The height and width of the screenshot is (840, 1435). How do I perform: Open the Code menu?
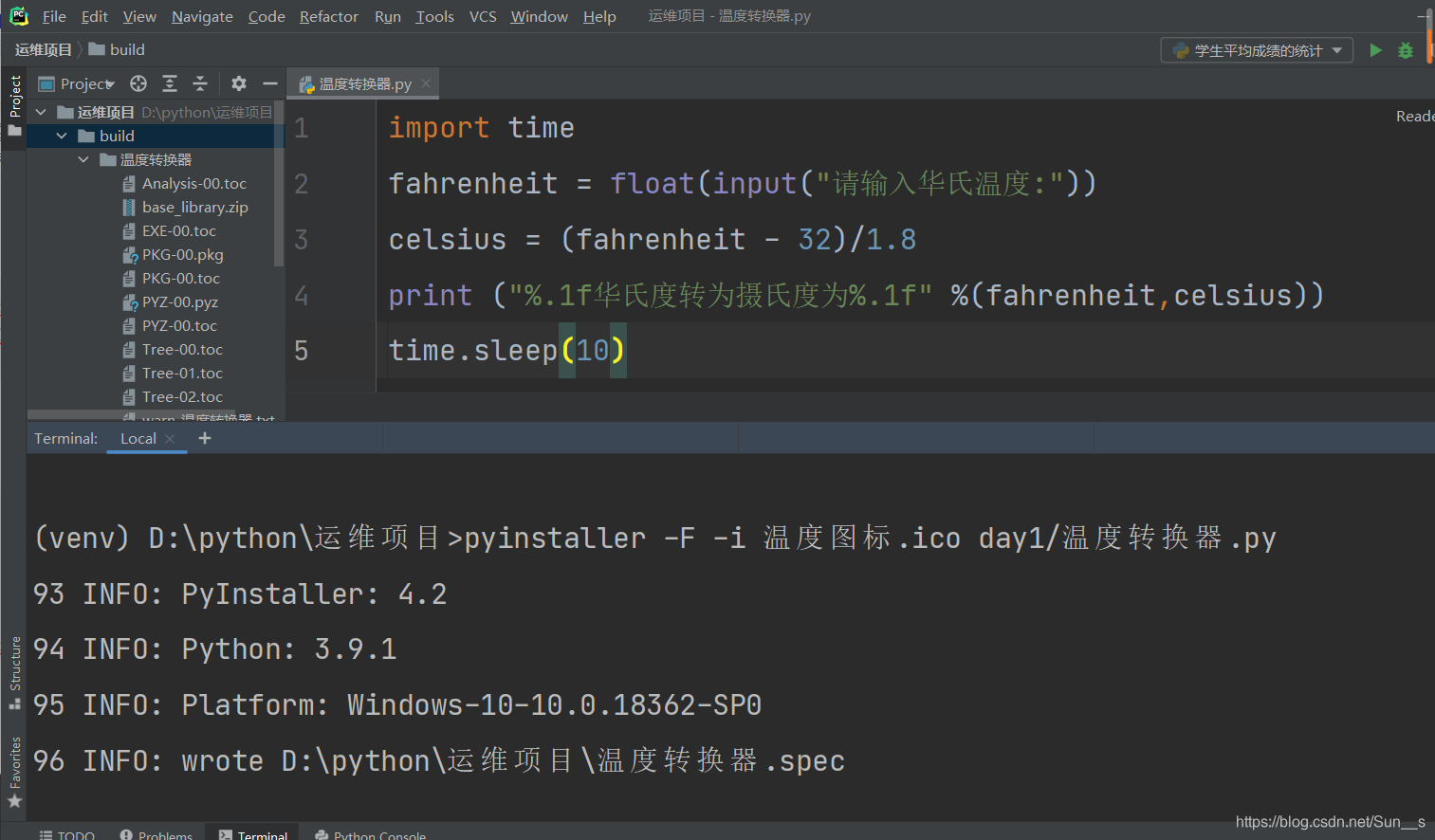pyautogui.click(x=267, y=16)
